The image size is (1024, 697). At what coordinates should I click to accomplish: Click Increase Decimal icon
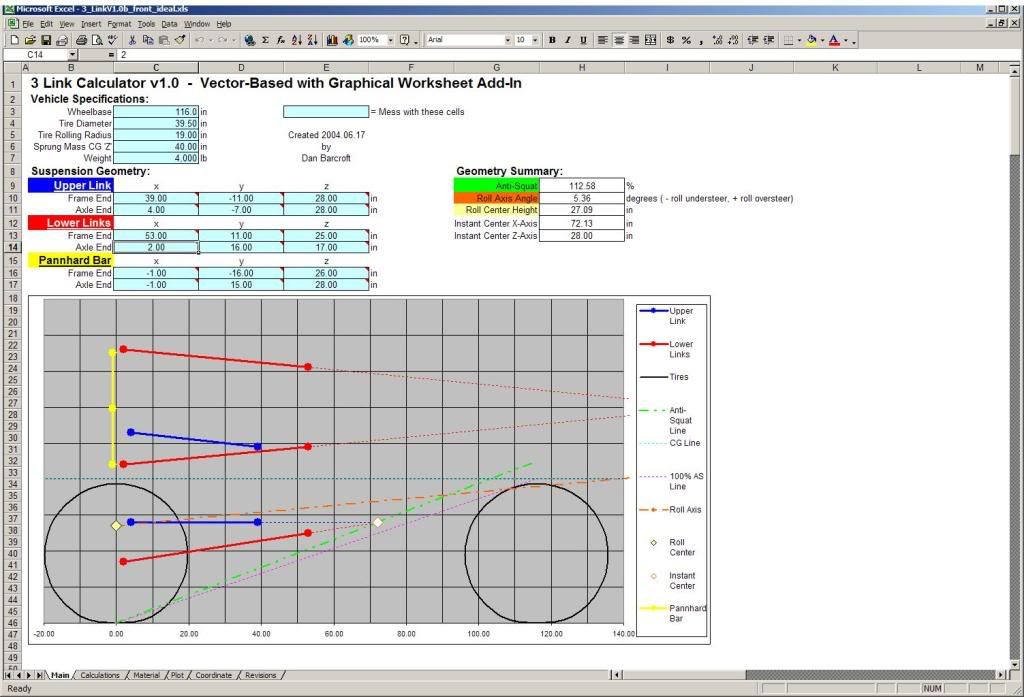(x=717, y=40)
